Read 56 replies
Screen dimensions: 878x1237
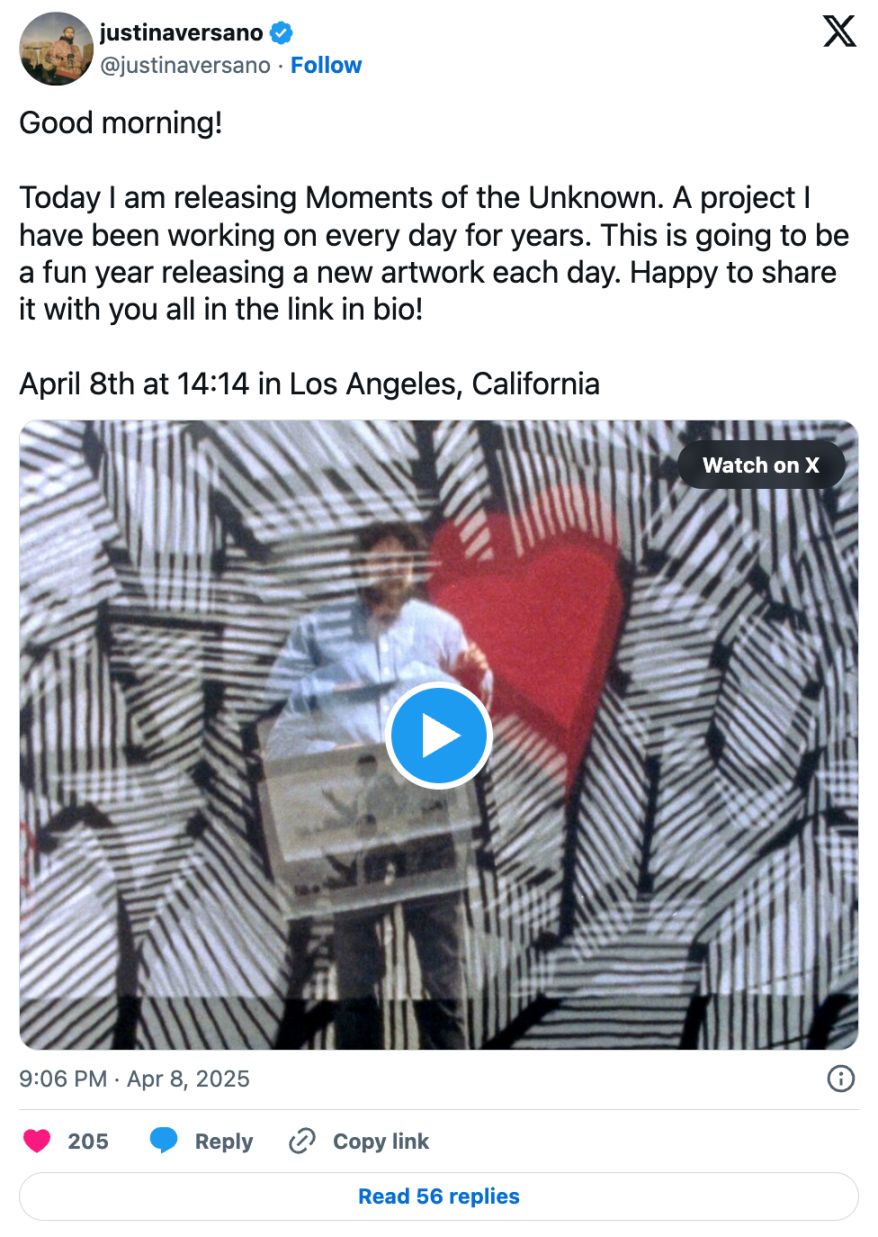pyautogui.click(x=439, y=1196)
